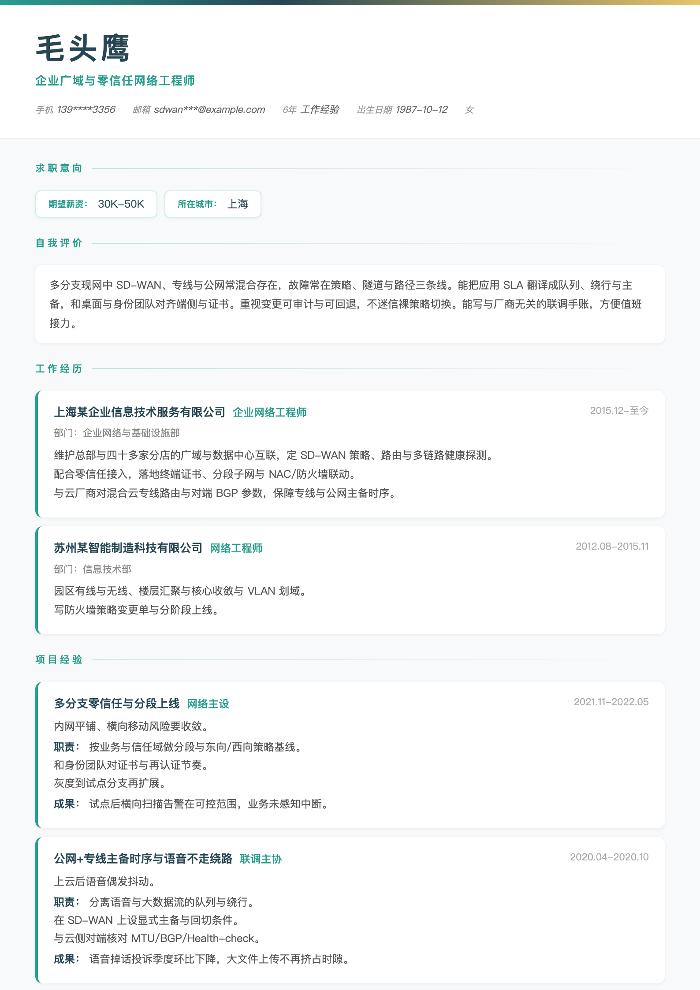Click the line 配合零信任接入，落地终端证书

point(206,474)
